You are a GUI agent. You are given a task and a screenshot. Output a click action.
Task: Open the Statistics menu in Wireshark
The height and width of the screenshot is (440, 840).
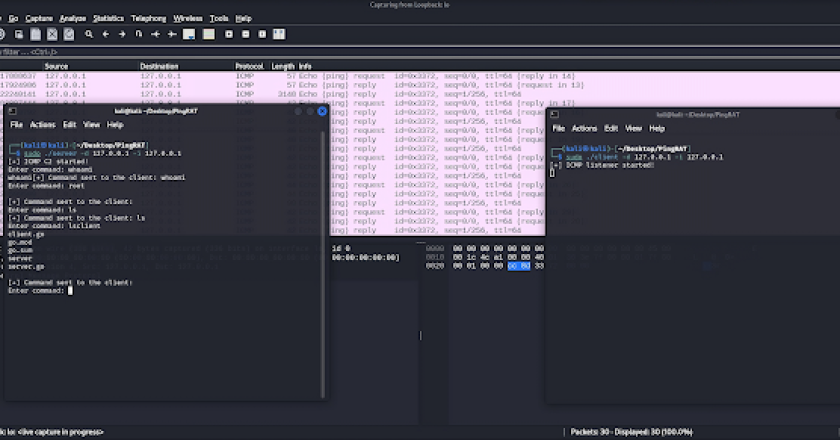coord(108,18)
